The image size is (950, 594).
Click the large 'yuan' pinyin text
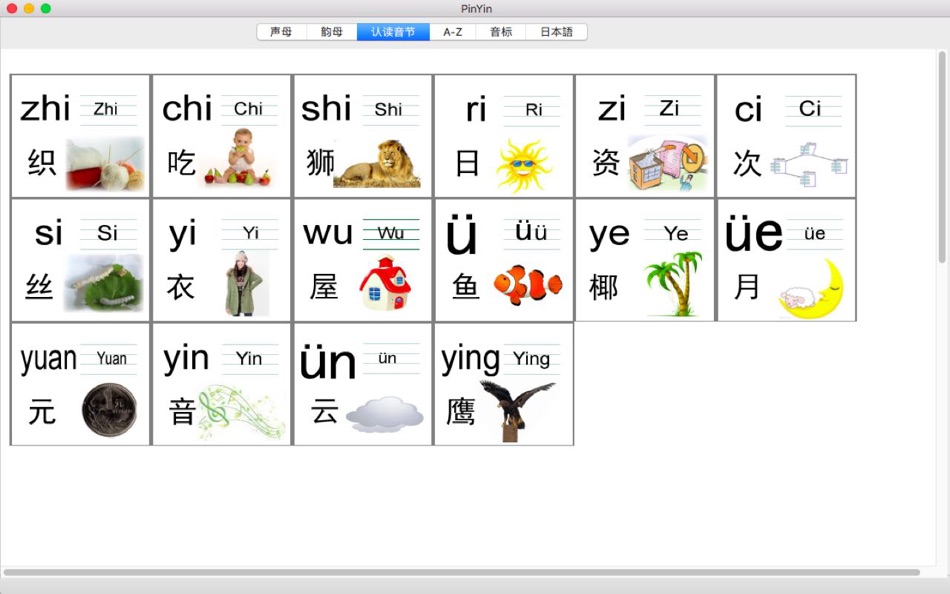pos(48,359)
